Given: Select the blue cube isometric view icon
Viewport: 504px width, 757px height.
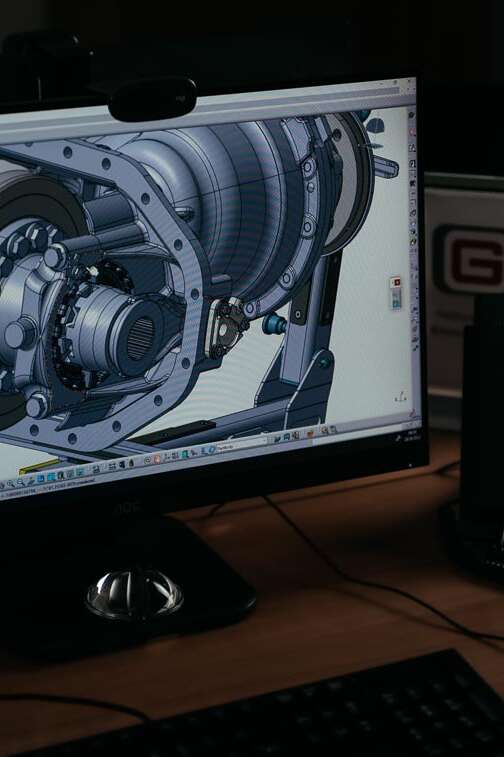Looking at the screenshot, I should tap(41, 478).
